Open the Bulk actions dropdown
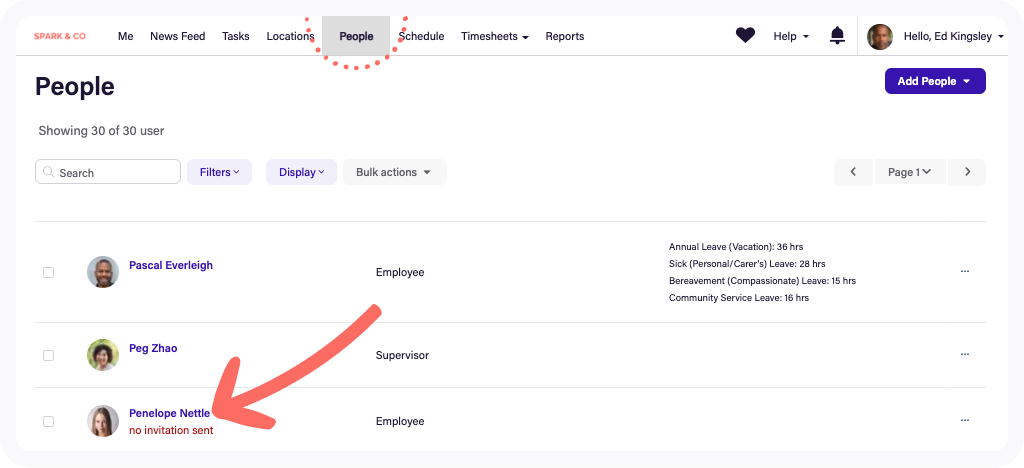This screenshot has height=468, width=1024. point(394,172)
